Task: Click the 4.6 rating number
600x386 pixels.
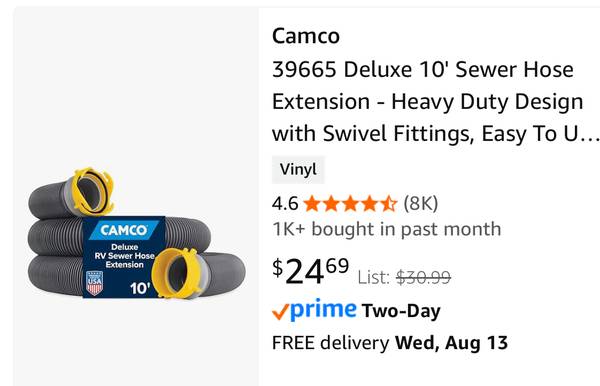Action: tap(285, 203)
